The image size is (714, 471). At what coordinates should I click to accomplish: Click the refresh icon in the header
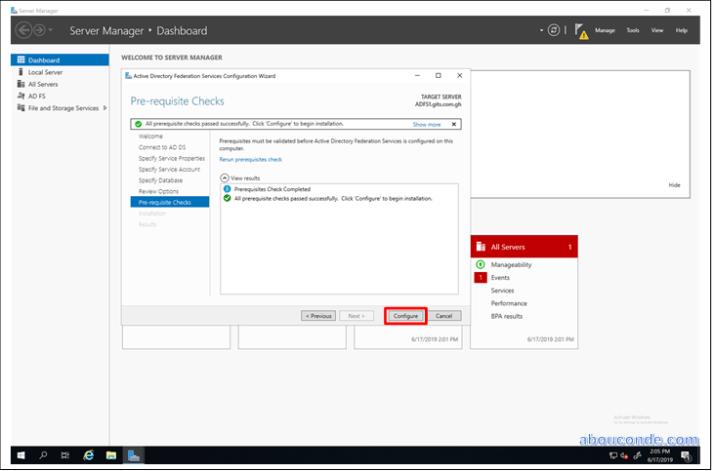point(553,30)
